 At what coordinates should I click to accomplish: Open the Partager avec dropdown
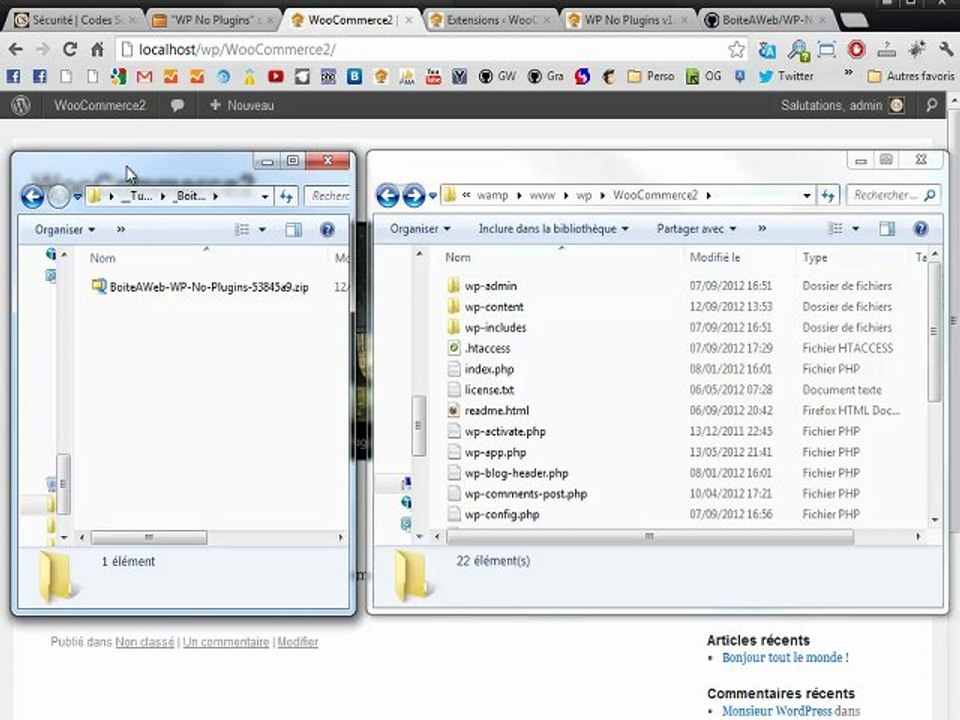[x=696, y=228]
